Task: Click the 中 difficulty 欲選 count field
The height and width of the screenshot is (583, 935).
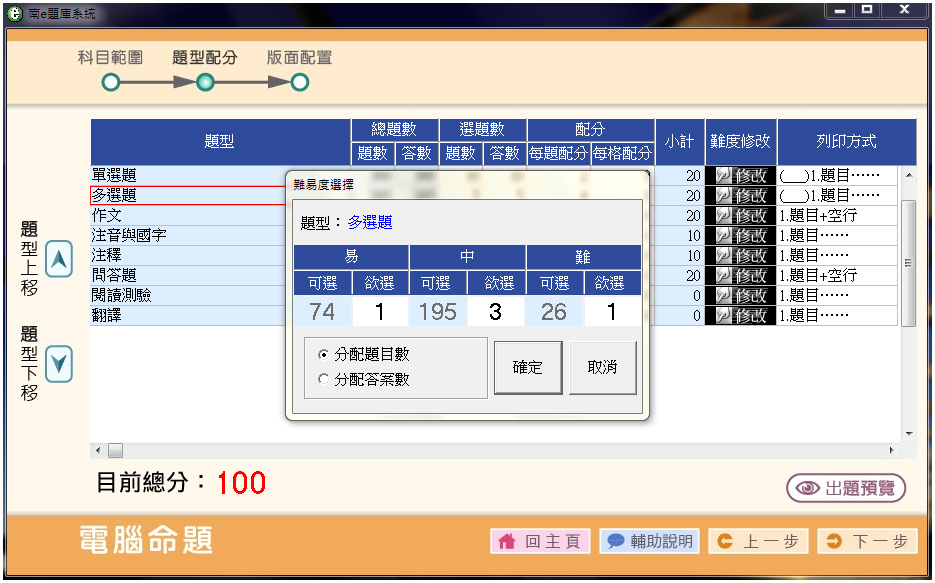Action: point(496,312)
